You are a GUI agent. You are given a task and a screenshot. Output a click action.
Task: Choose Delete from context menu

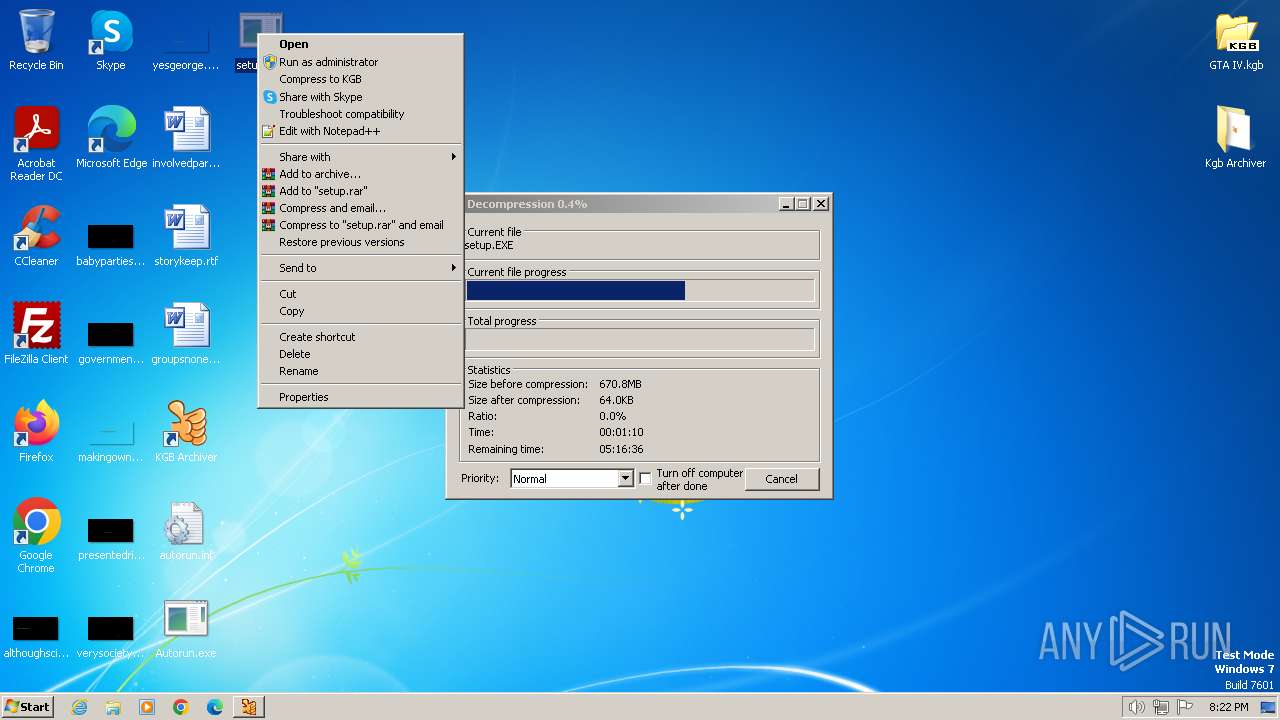[x=361, y=354]
